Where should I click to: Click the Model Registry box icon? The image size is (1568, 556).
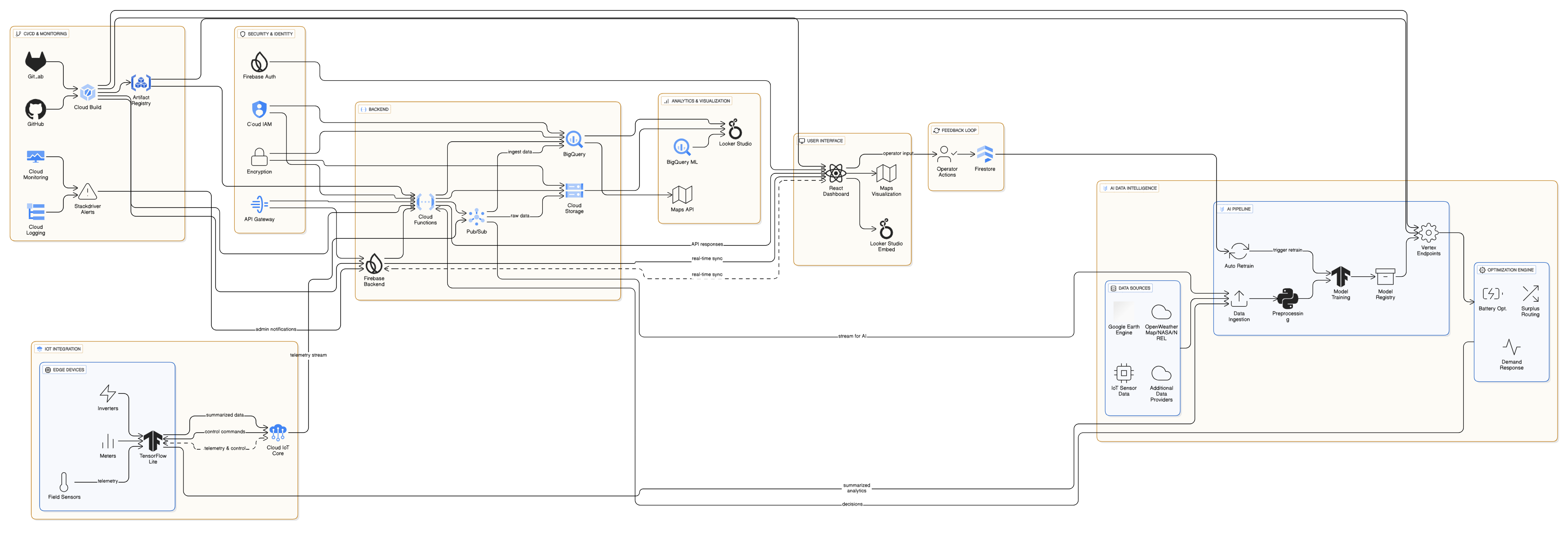coord(1385,276)
